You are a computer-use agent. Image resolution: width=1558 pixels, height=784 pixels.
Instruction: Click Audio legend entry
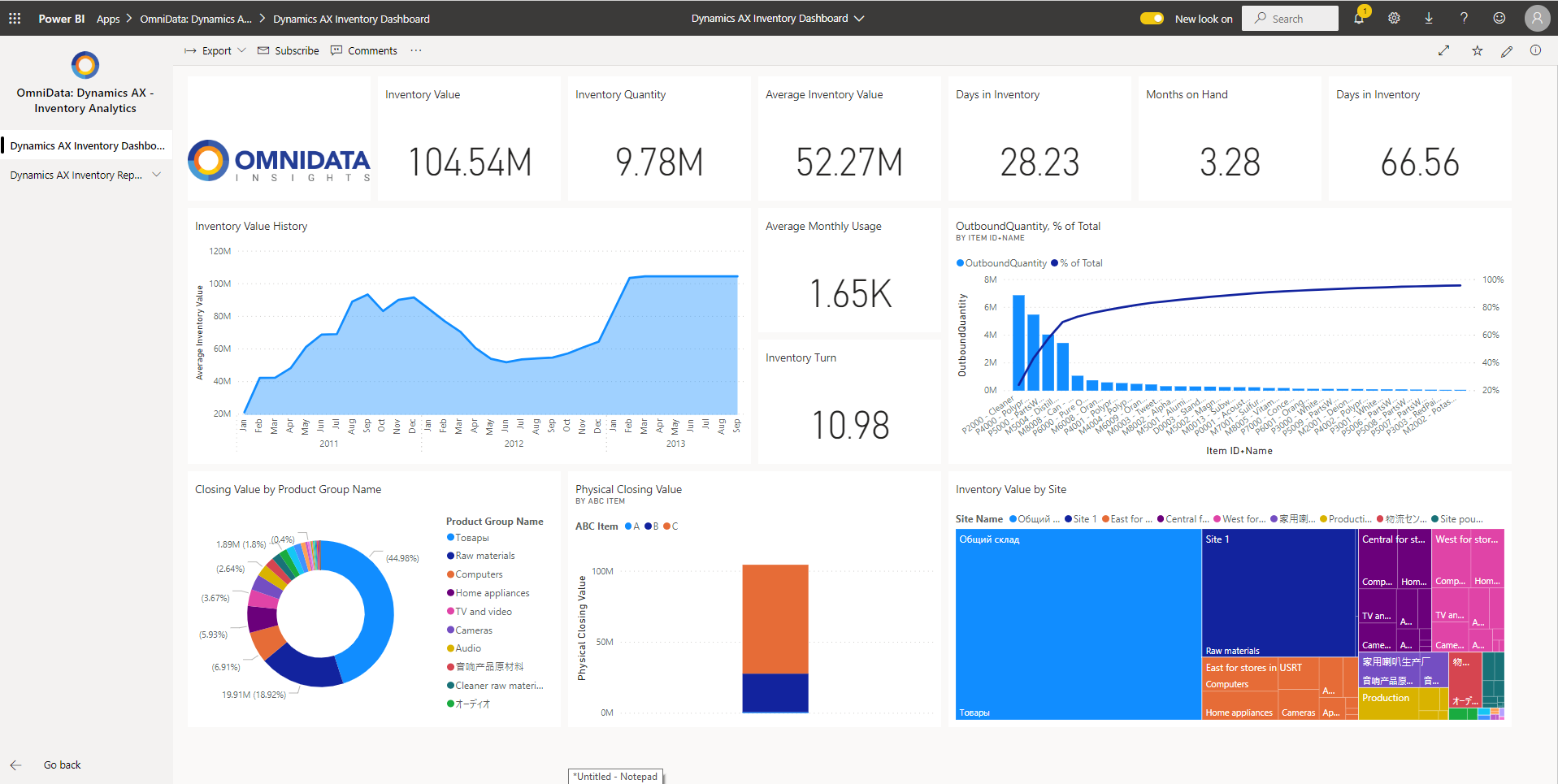click(464, 648)
